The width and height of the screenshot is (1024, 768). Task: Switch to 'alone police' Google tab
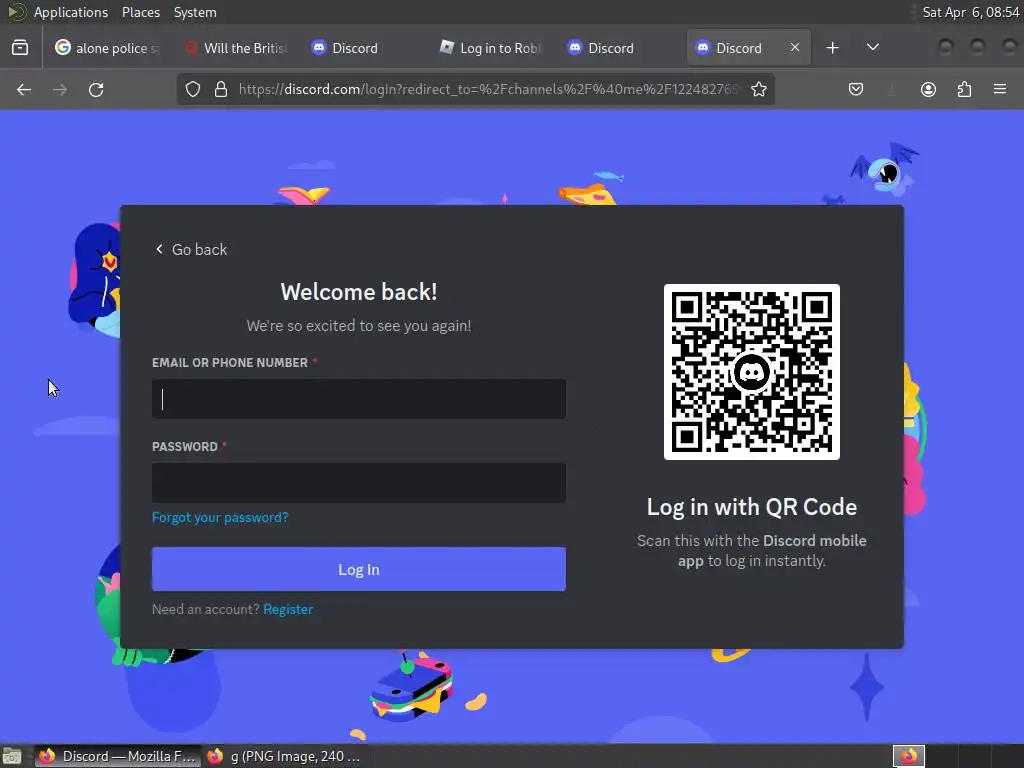click(108, 48)
